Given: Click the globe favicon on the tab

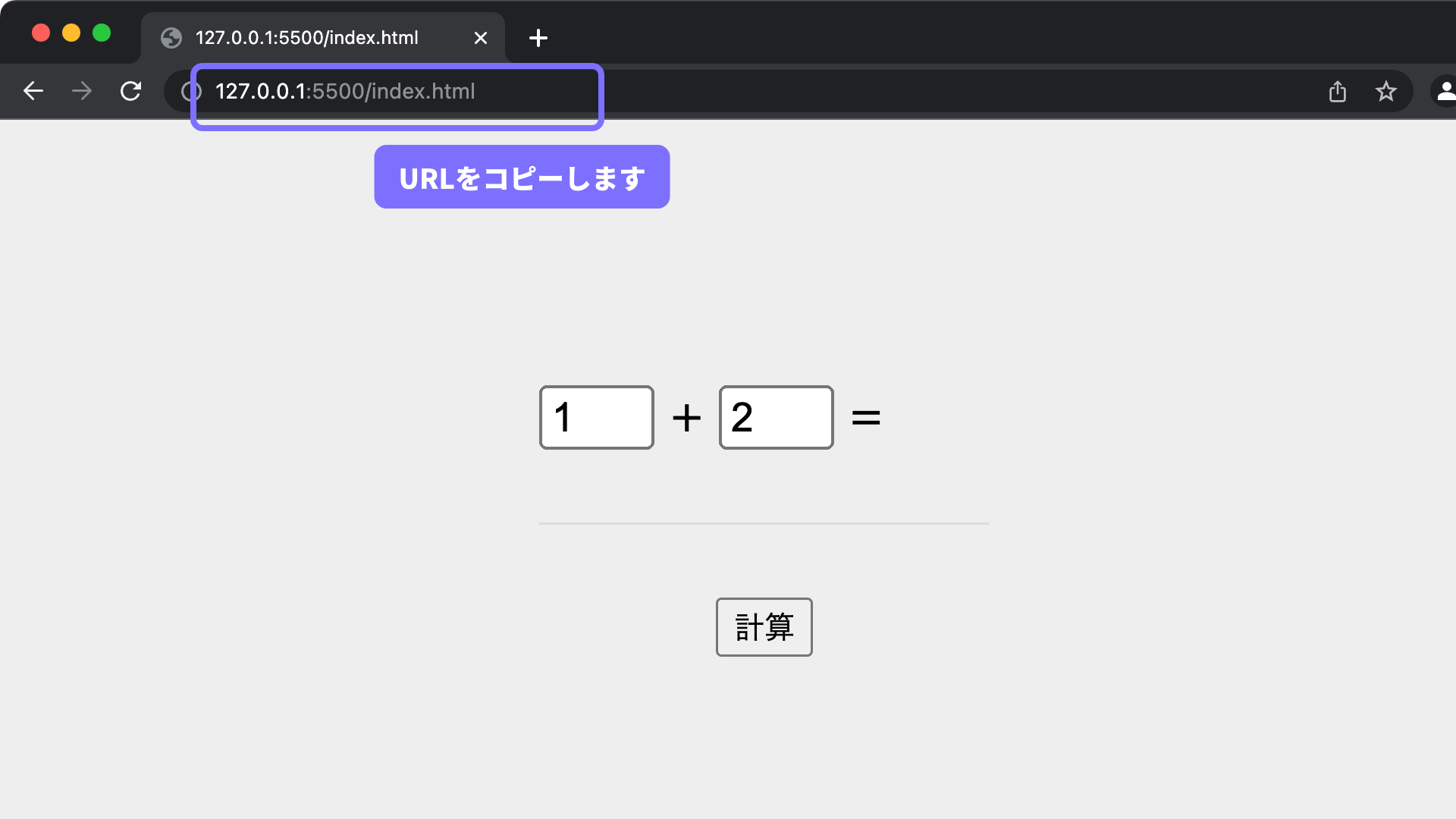Looking at the screenshot, I should tap(171, 38).
